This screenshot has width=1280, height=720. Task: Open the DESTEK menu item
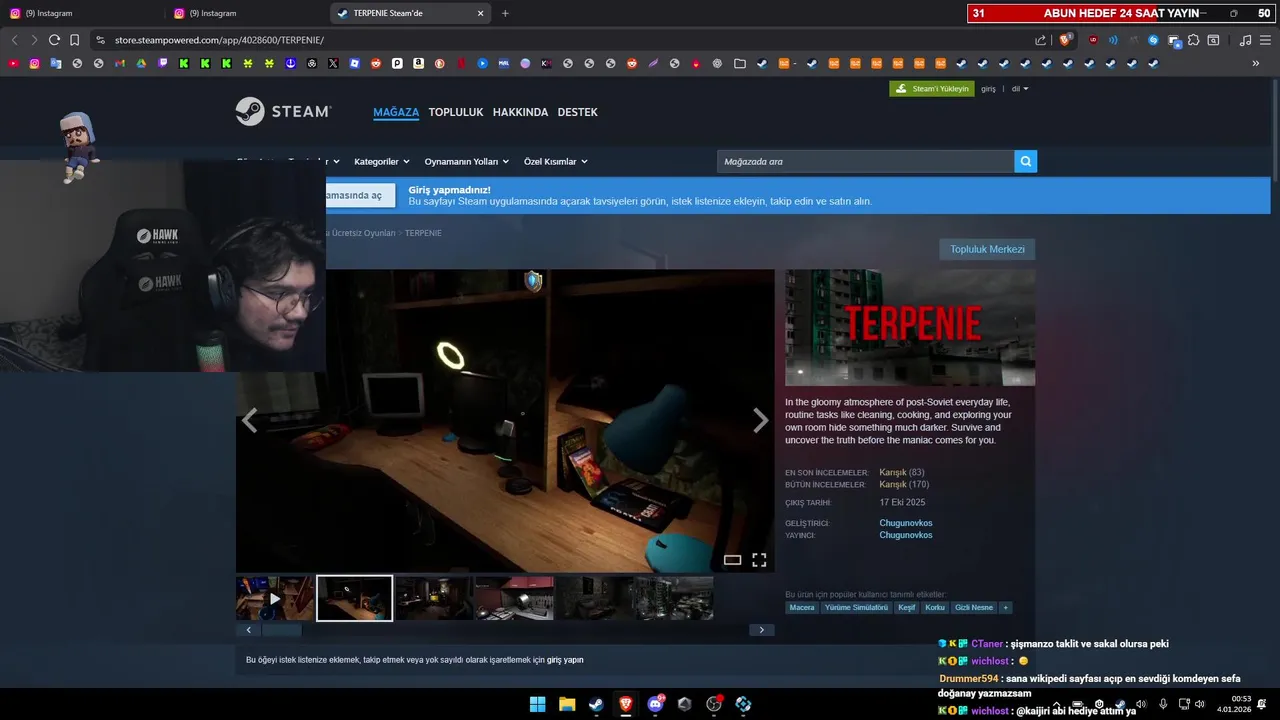[577, 112]
